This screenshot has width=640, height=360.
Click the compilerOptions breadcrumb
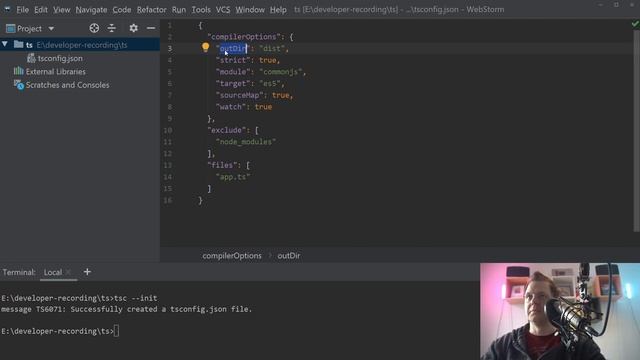[x=232, y=256]
